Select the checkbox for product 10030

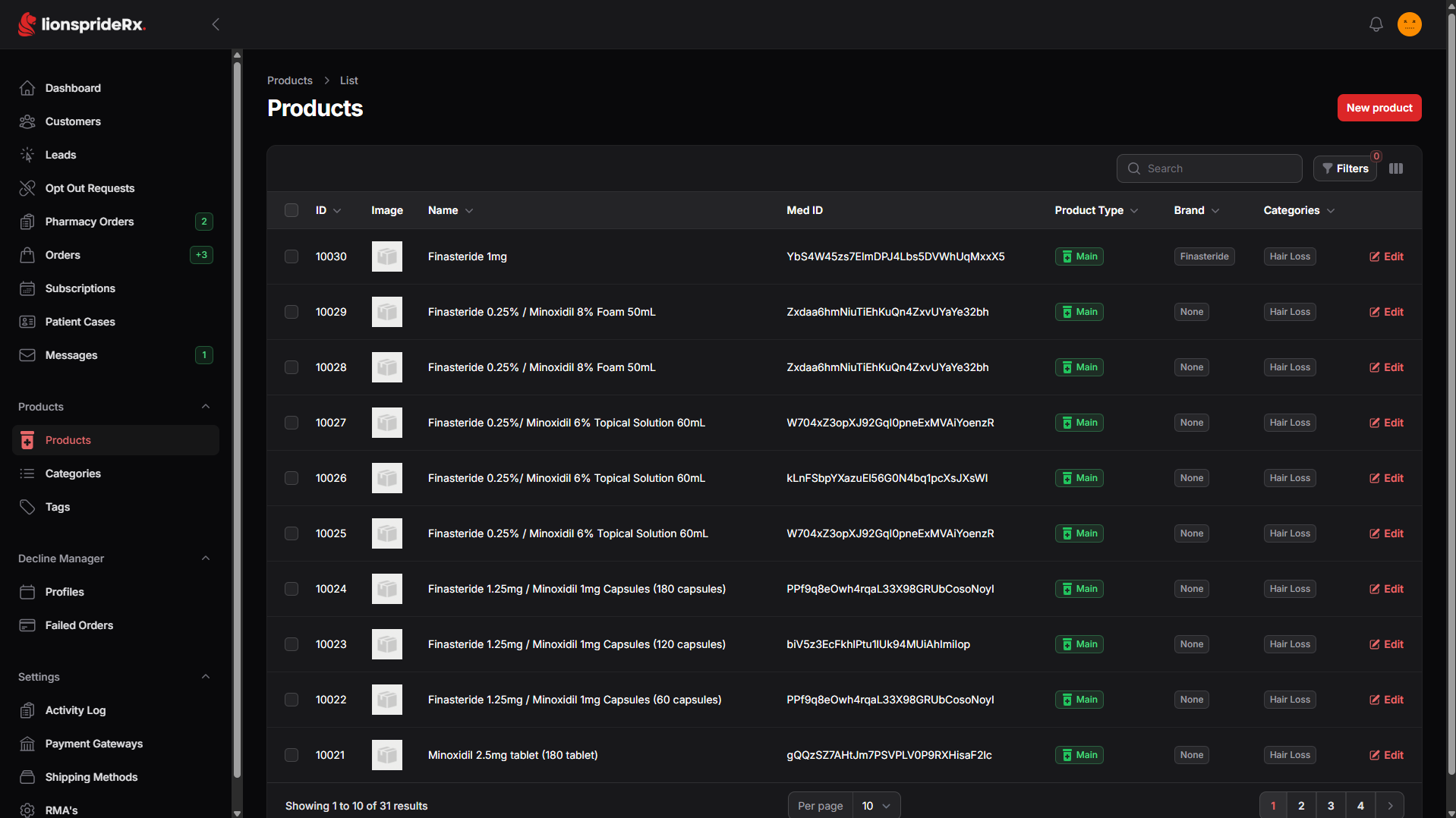292,256
